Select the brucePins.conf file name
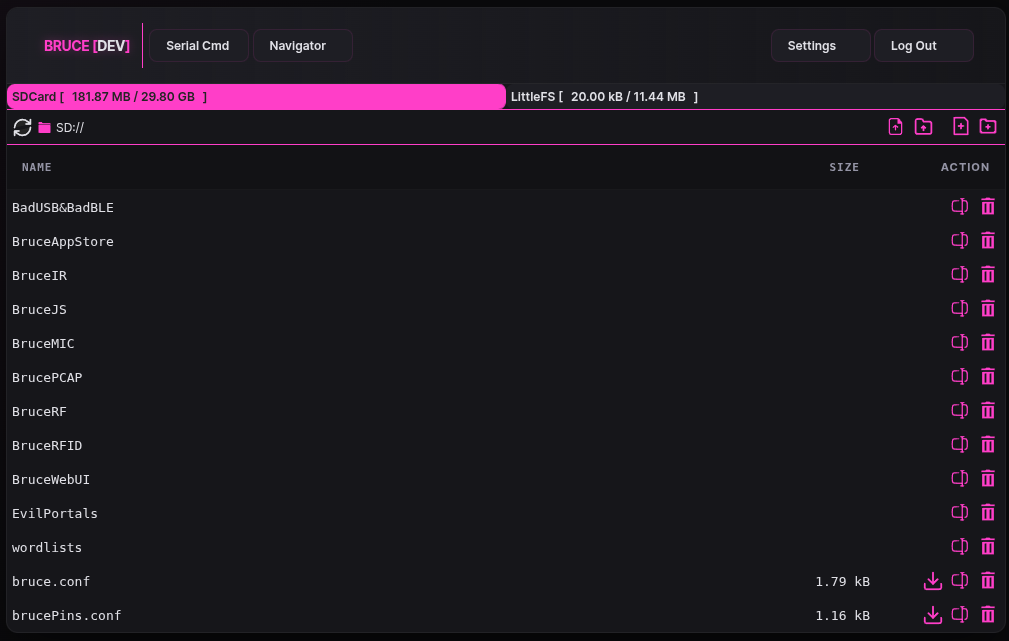The width and height of the screenshot is (1009, 641). click(66, 616)
